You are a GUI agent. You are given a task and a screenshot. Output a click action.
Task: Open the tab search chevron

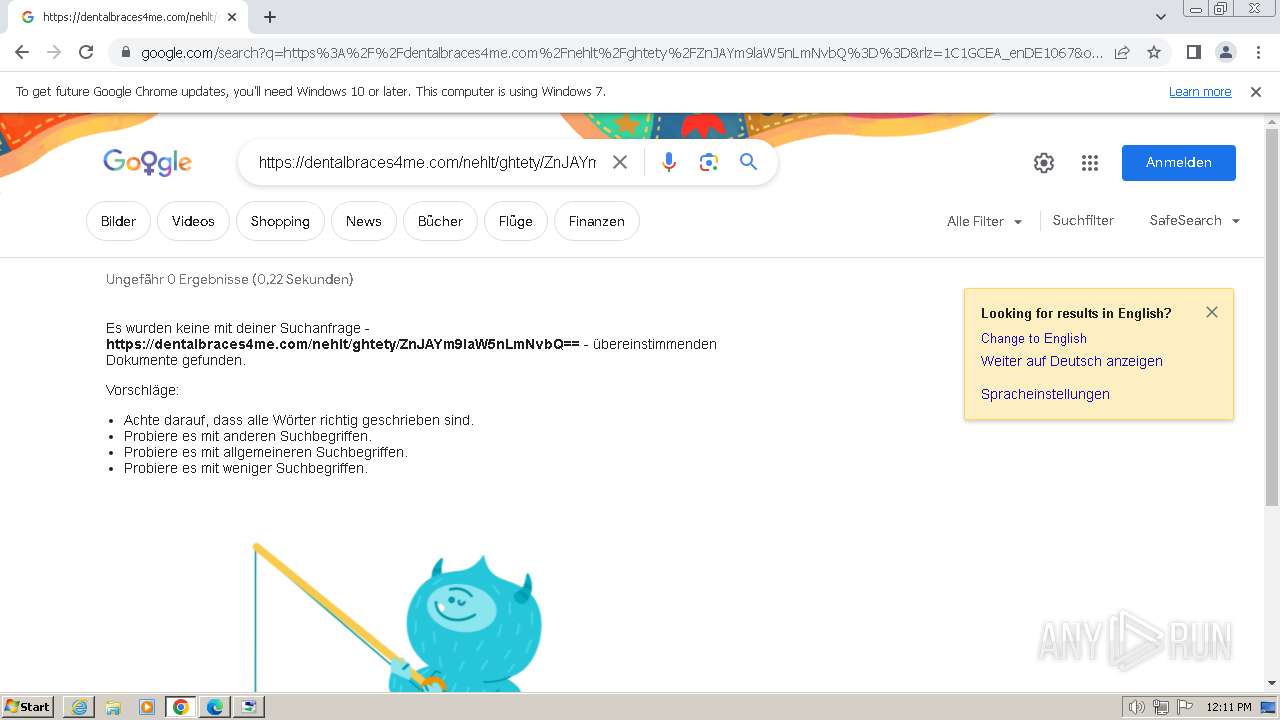[x=1161, y=17]
